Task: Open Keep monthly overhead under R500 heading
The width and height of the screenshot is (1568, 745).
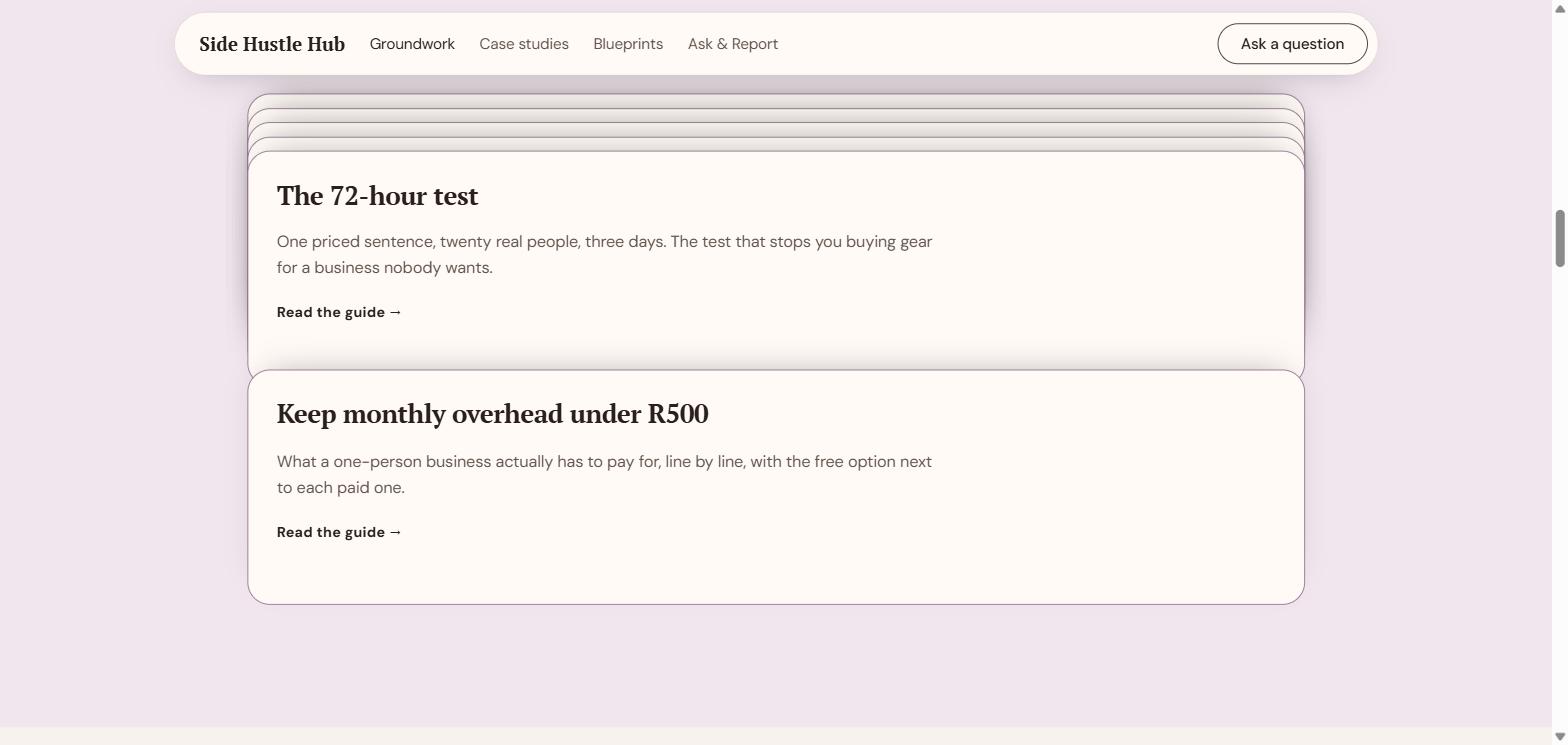Action: pyautogui.click(x=492, y=414)
